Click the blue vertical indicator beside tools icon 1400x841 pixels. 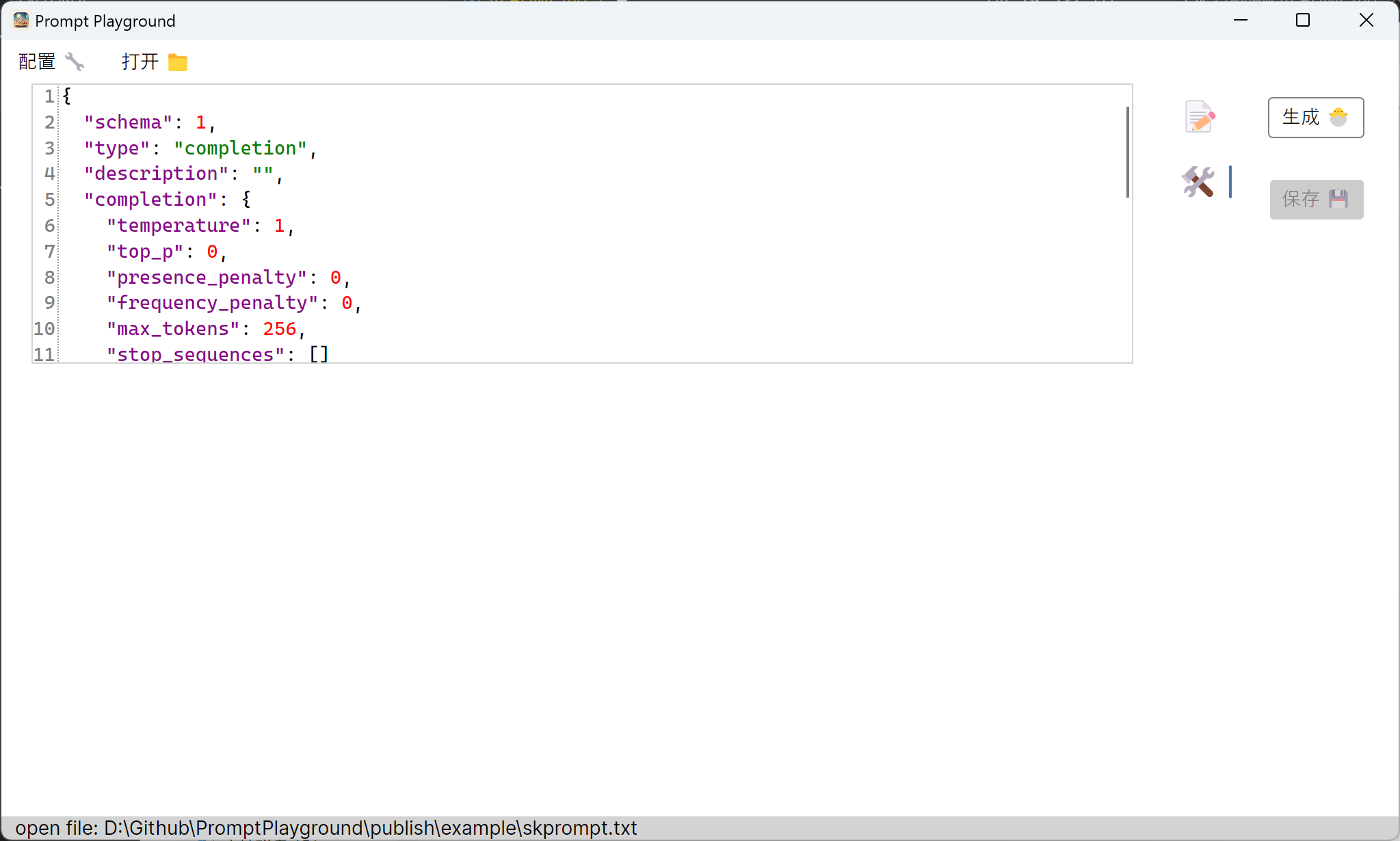click(x=1229, y=183)
